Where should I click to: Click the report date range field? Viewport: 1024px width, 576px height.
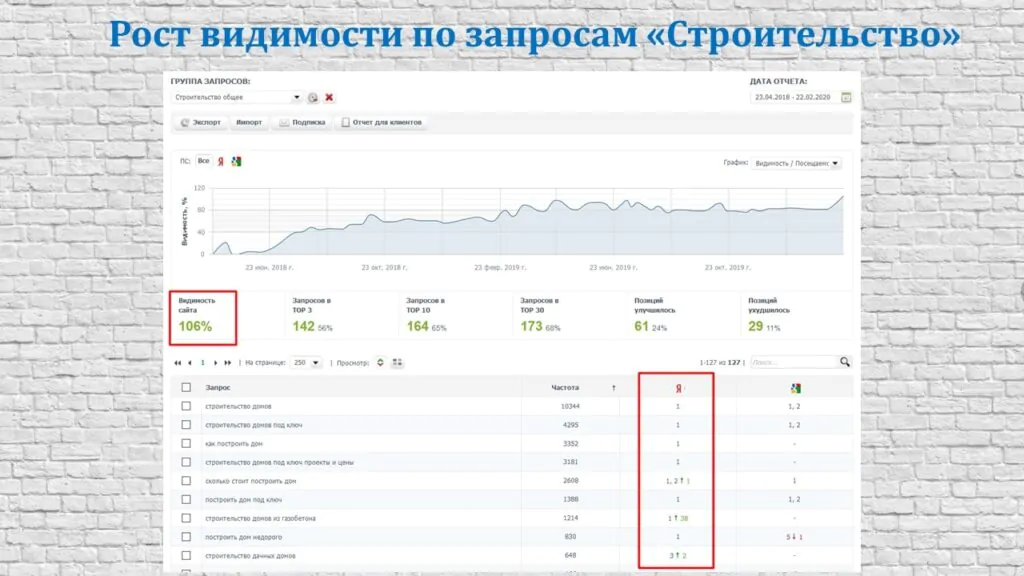pos(793,97)
